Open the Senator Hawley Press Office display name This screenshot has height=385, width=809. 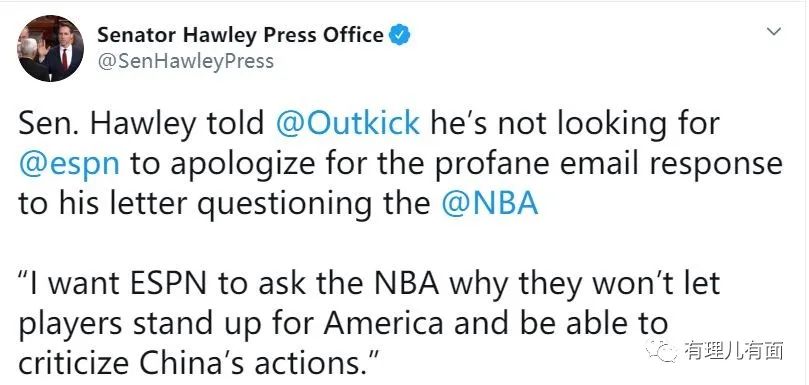pyautogui.click(x=240, y=36)
